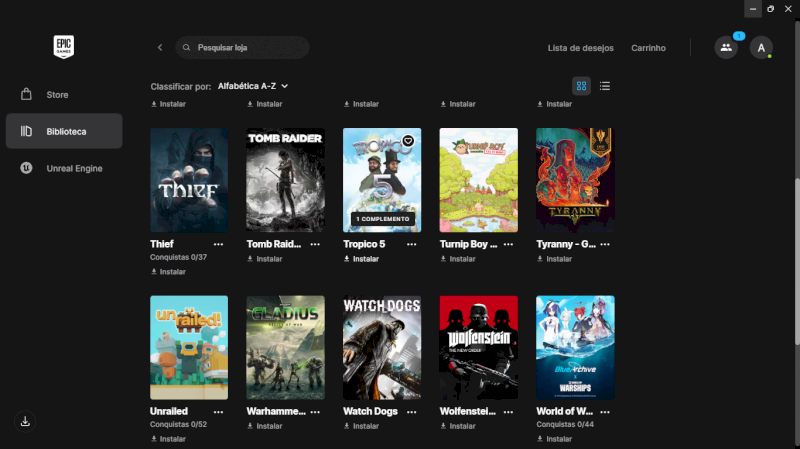Expand the Alfabética A-Z sort dropdown
The height and width of the screenshot is (449, 800).
[253, 86]
